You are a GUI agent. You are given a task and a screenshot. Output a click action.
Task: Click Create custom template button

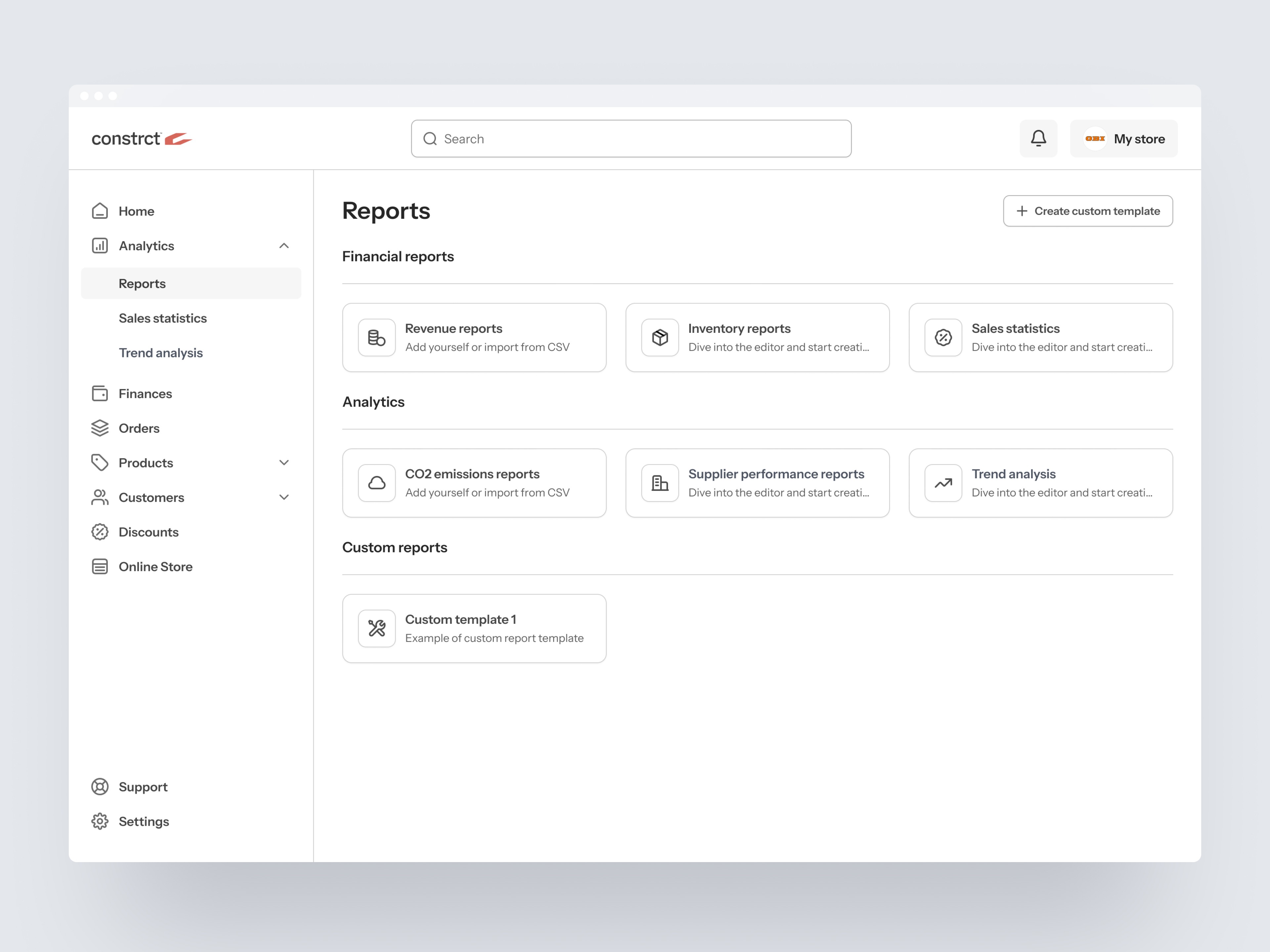point(1087,211)
